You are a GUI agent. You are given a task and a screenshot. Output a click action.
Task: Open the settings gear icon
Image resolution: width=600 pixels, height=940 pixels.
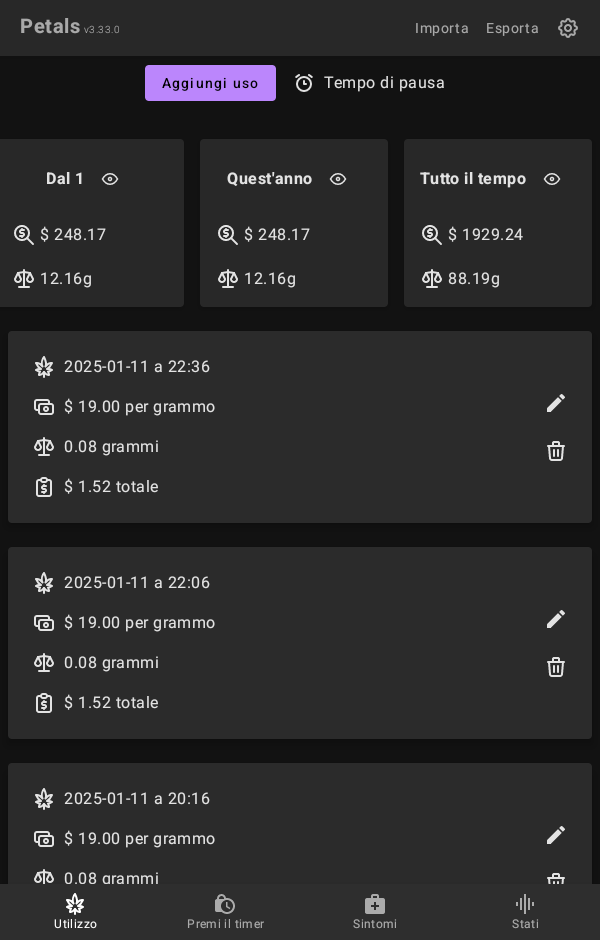(568, 28)
